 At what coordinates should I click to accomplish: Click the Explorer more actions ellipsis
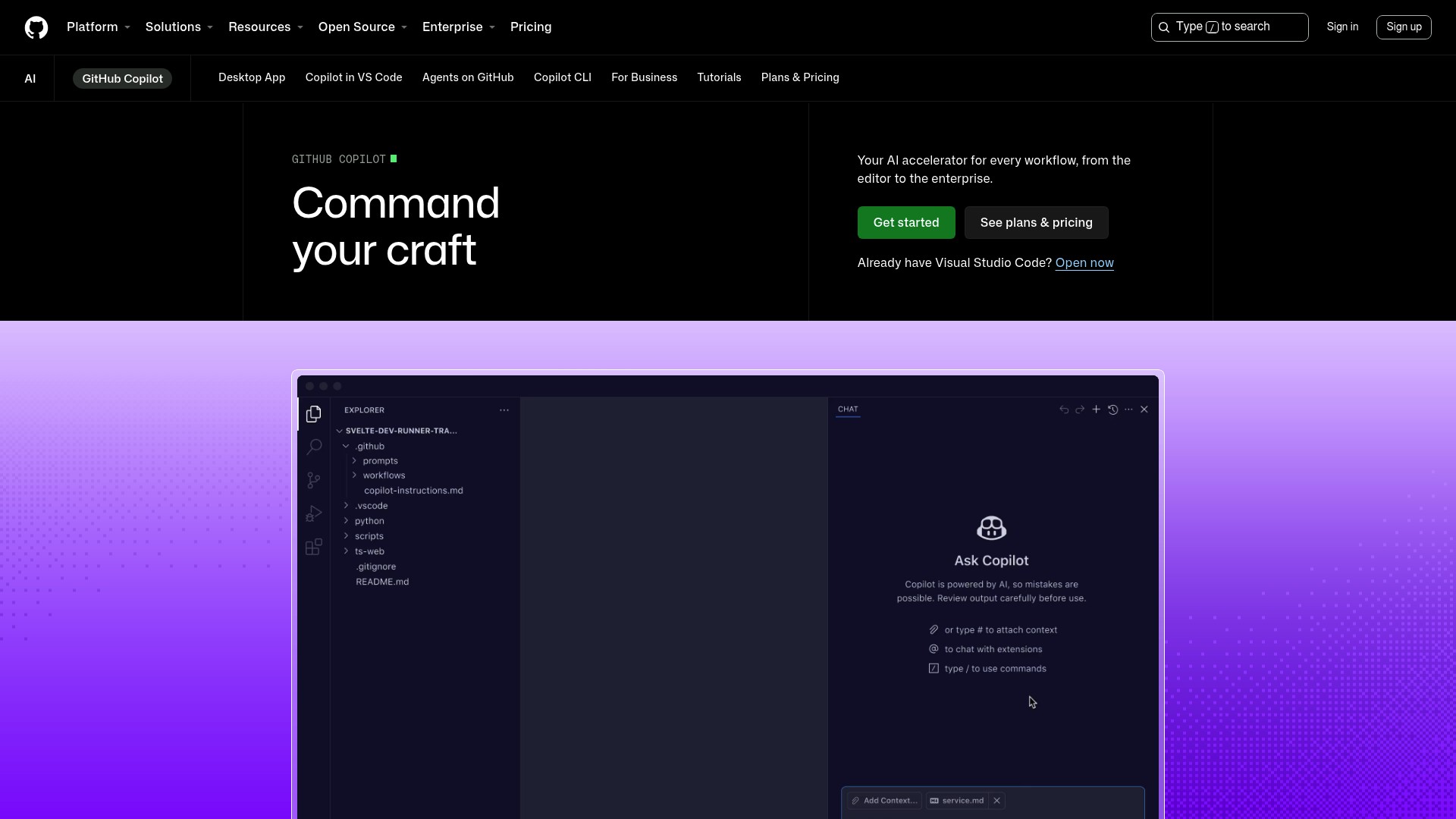pyautogui.click(x=504, y=410)
